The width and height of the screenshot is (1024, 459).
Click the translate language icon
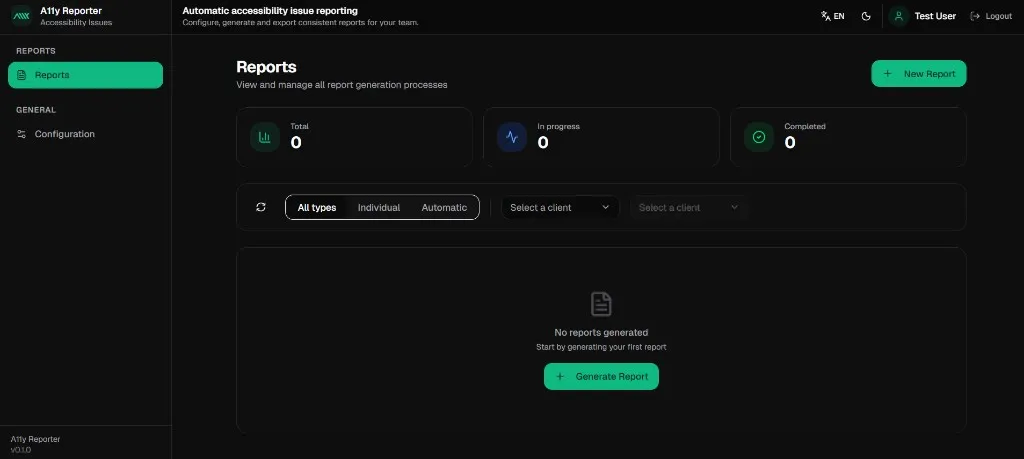tap(825, 16)
